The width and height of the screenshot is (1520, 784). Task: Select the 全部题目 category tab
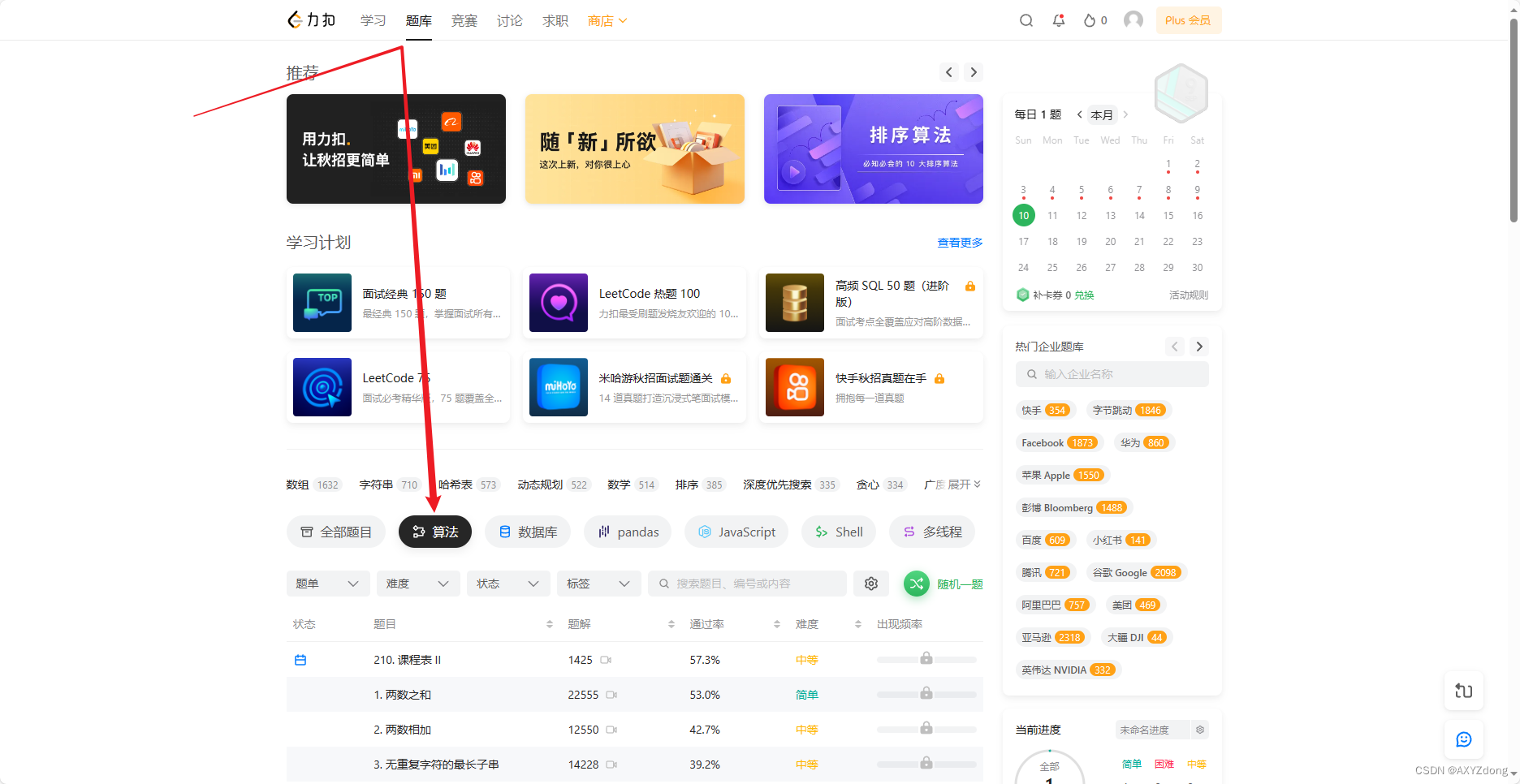[336, 532]
